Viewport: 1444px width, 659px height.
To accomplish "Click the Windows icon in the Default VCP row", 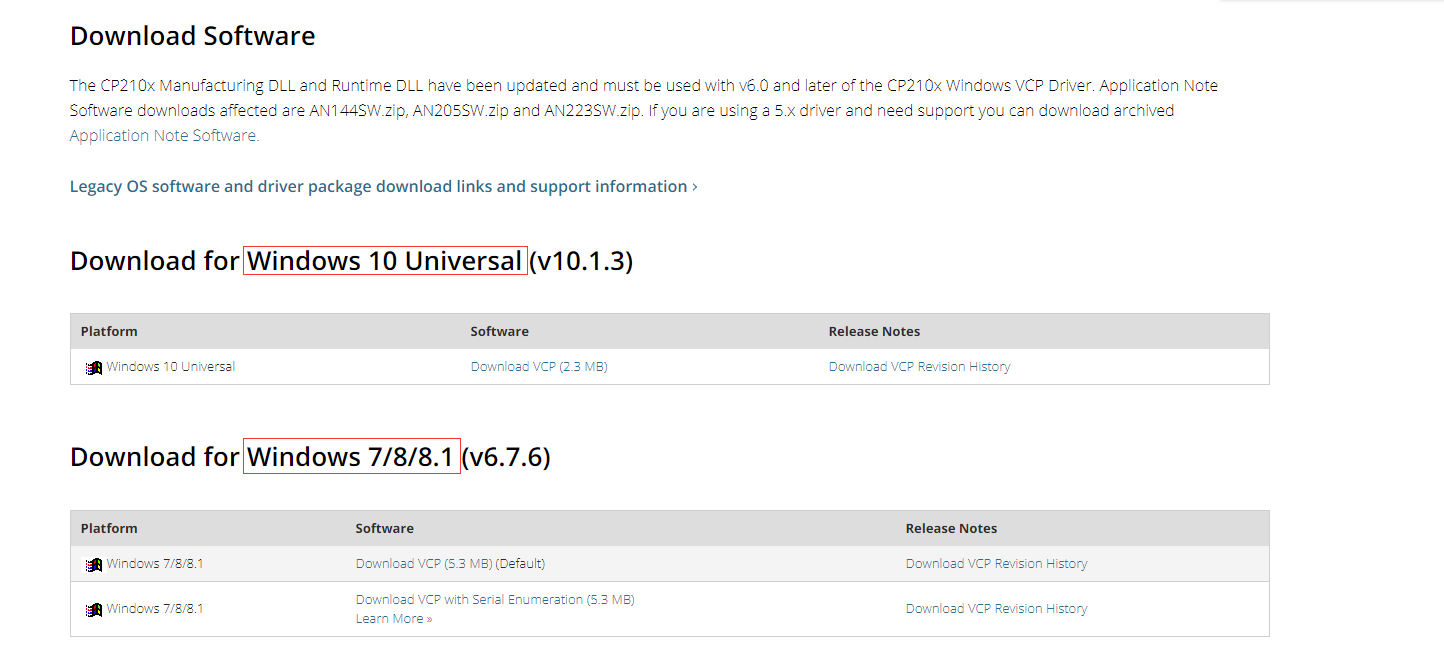I will click(94, 565).
